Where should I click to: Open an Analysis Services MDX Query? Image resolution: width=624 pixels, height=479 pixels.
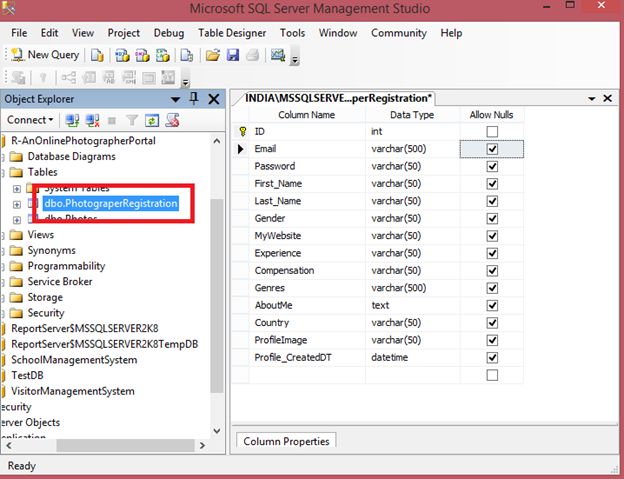[x=122, y=55]
